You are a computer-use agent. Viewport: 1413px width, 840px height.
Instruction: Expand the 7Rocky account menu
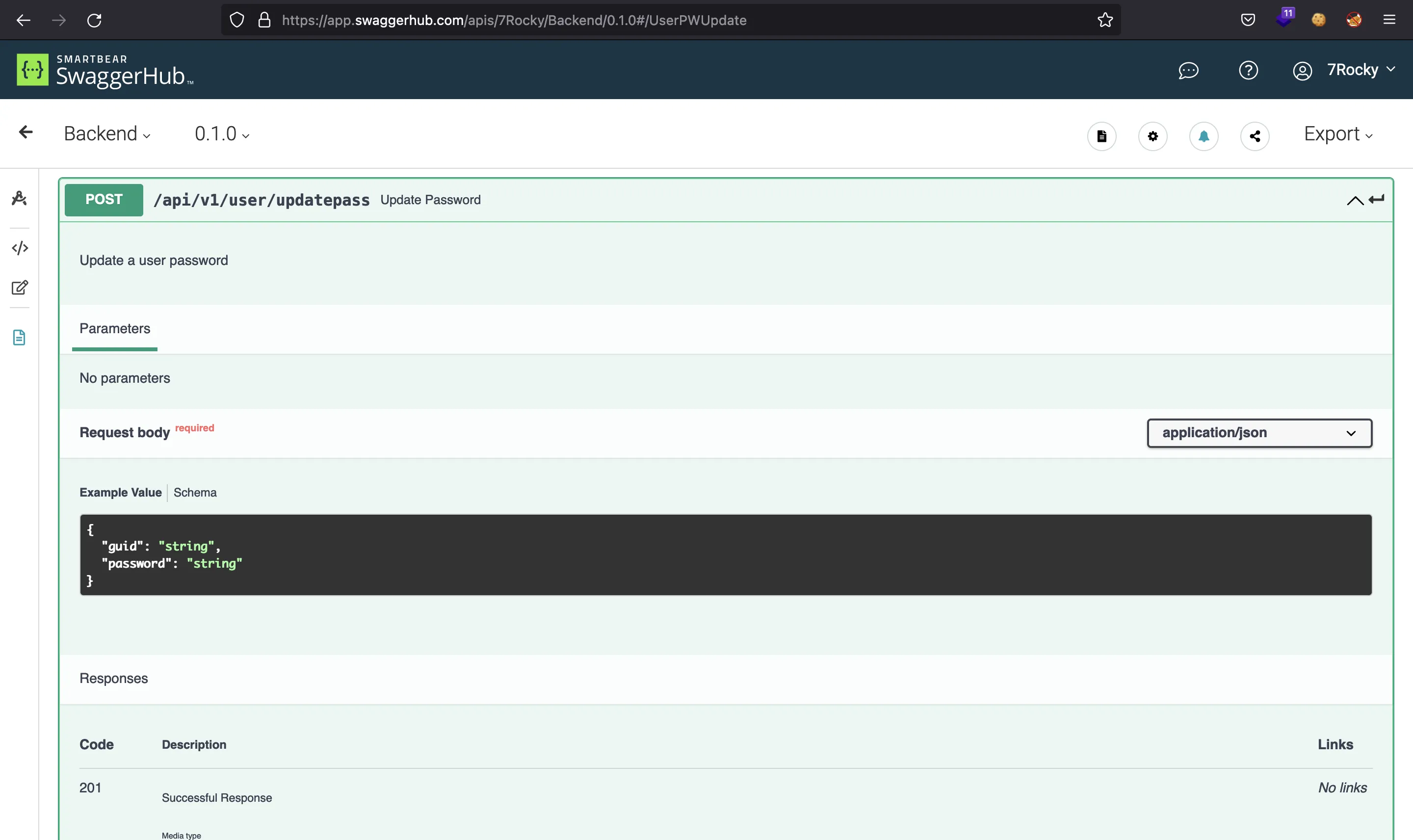point(1361,70)
